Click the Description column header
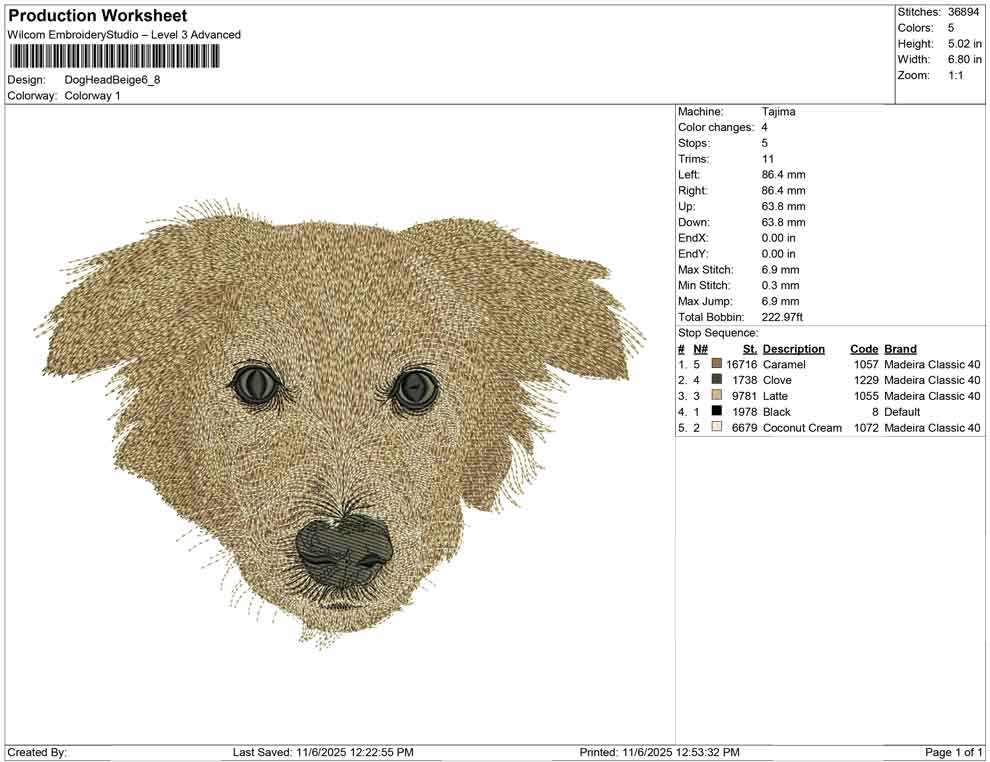The height and width of the screenshot is (762, 990). 794,348
